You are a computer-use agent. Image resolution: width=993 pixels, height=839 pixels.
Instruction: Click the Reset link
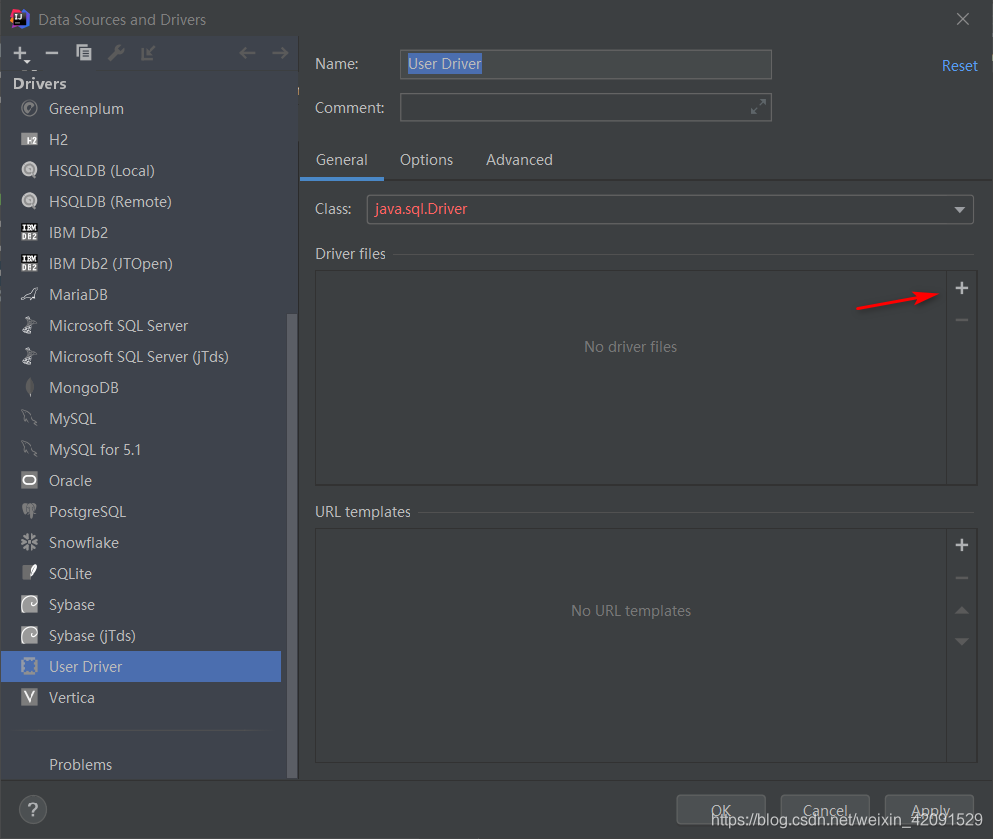[959, 66]
